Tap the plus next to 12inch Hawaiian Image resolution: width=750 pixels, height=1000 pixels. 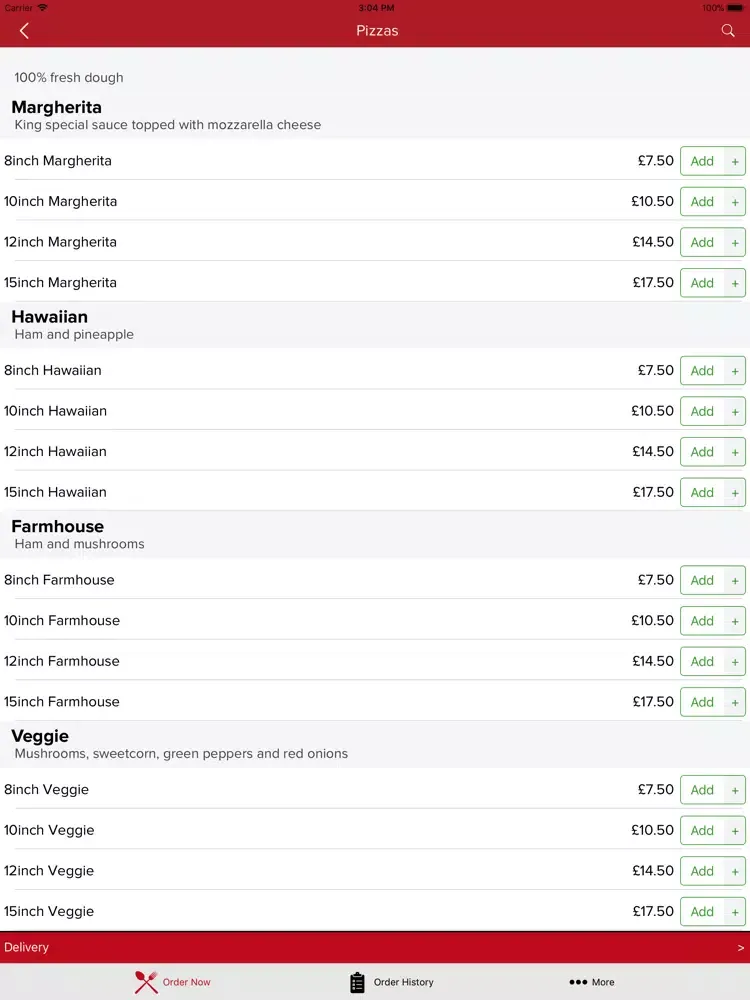735,452
